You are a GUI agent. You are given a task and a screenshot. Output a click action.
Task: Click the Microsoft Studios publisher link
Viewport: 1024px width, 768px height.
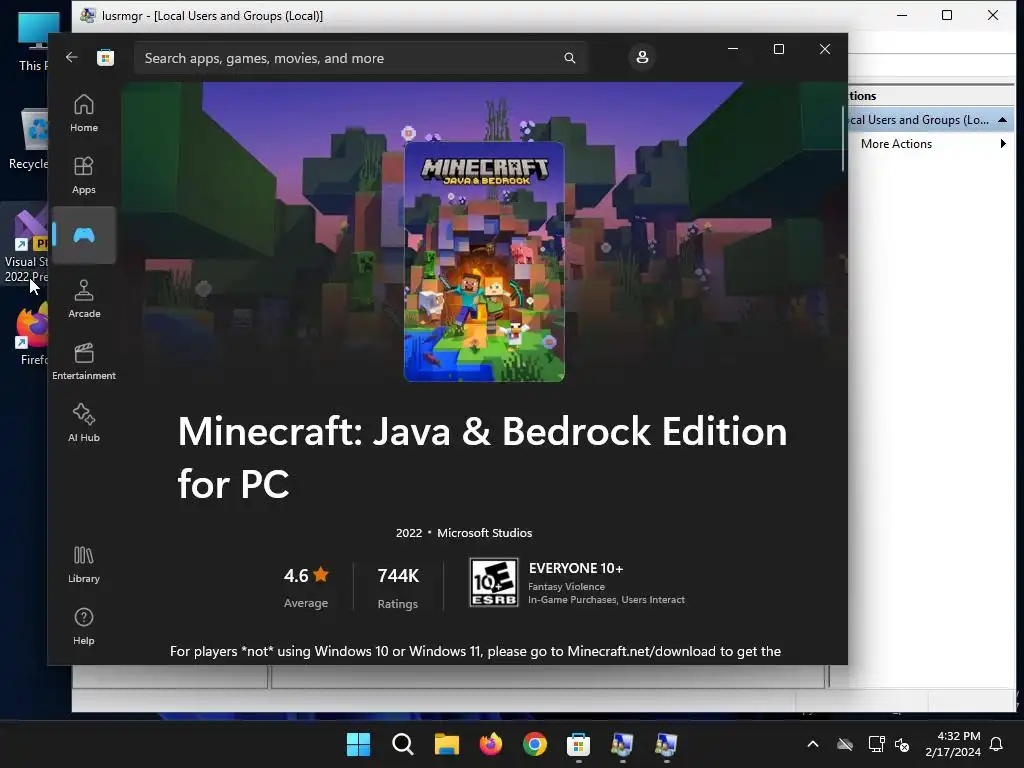pos(485,533)
